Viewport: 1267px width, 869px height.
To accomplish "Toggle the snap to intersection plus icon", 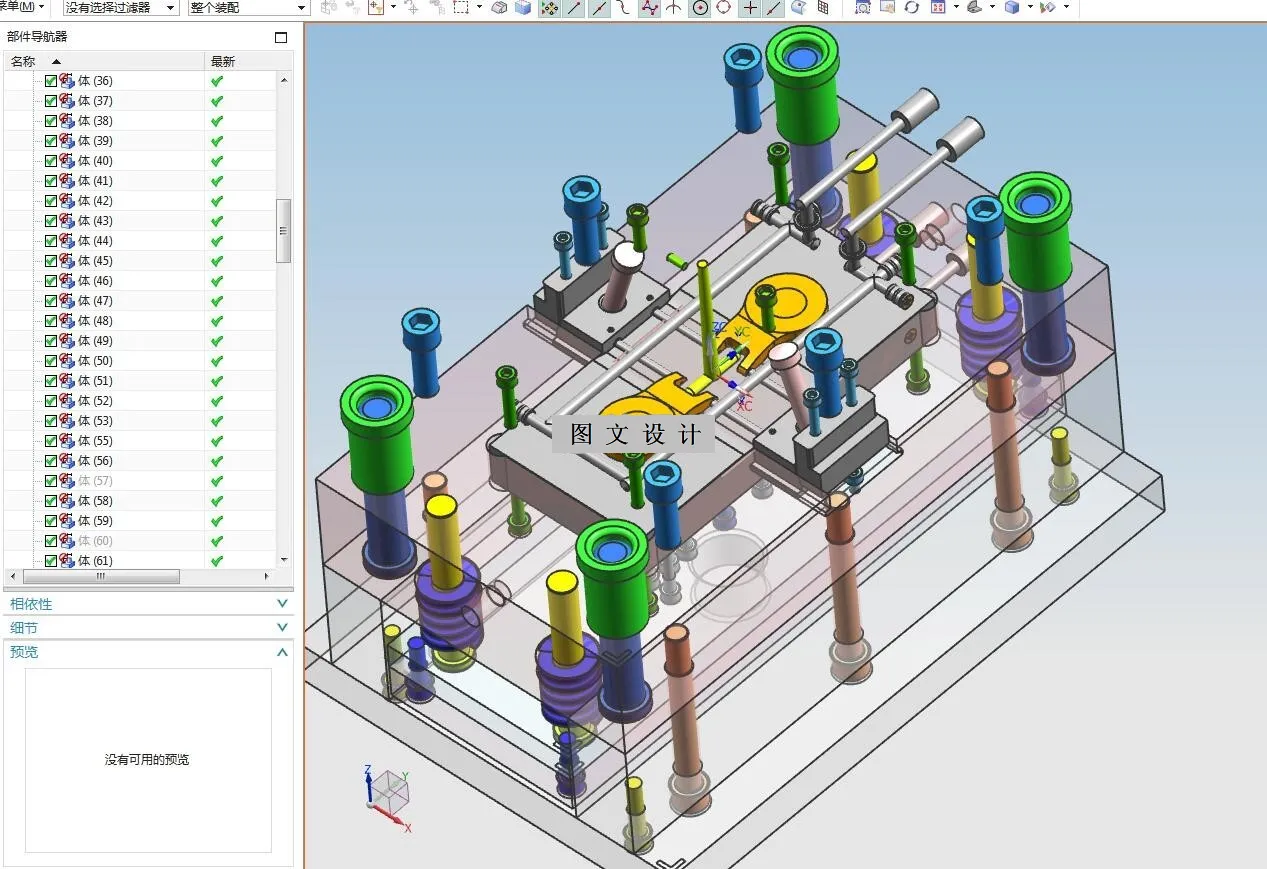I will [x=750, y=8].
